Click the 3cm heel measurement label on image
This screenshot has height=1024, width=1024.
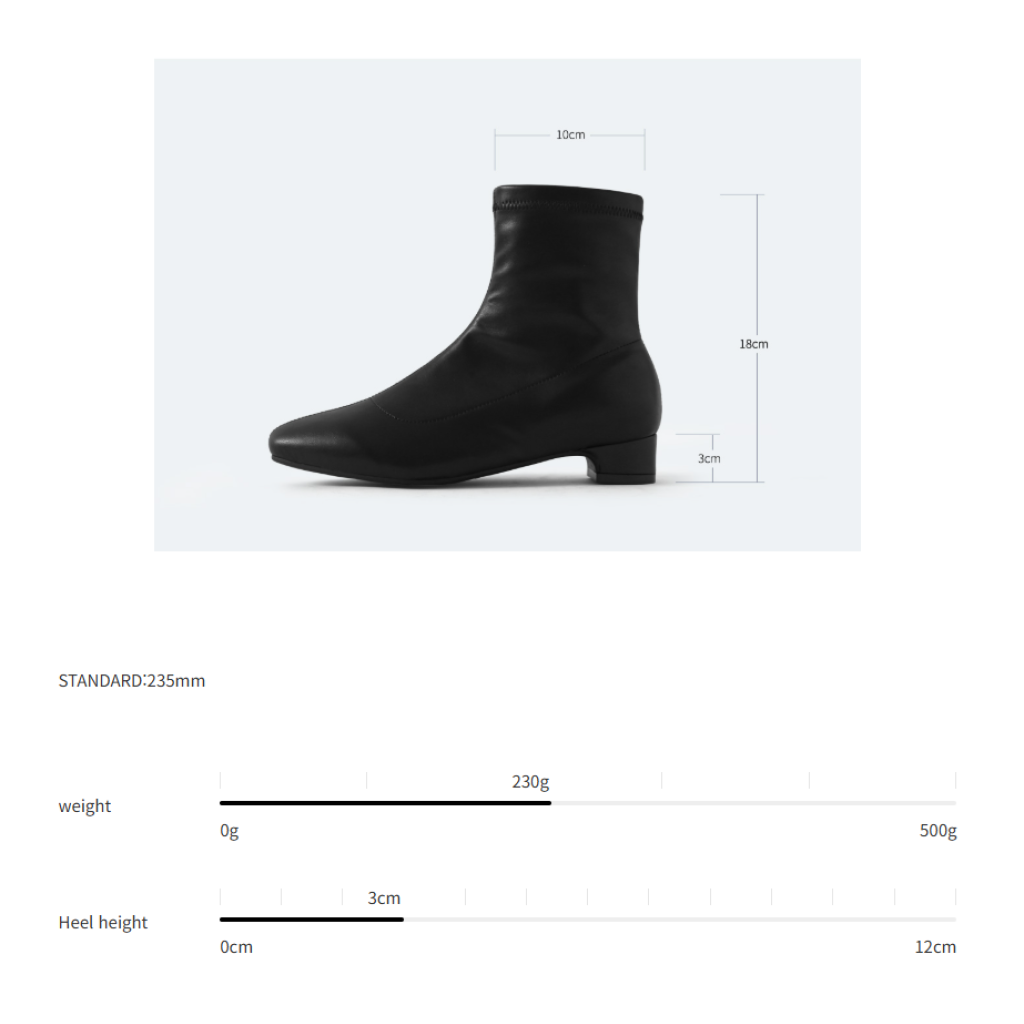tap(709, 458)
